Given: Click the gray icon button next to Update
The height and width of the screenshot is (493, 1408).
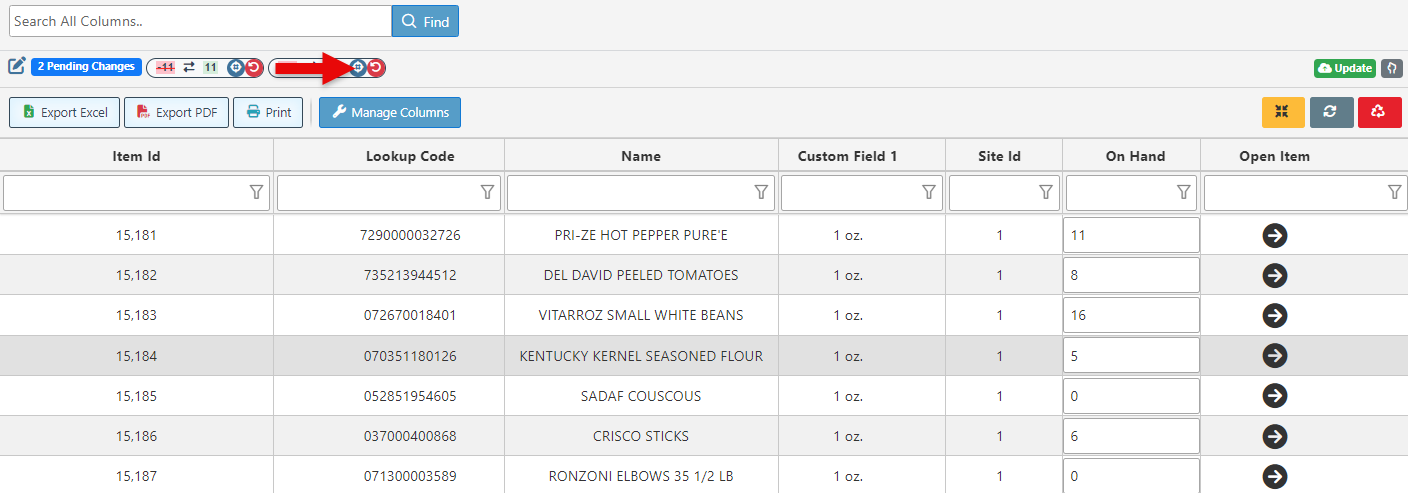Looking at the screenshot, I should pos(1391,68).
